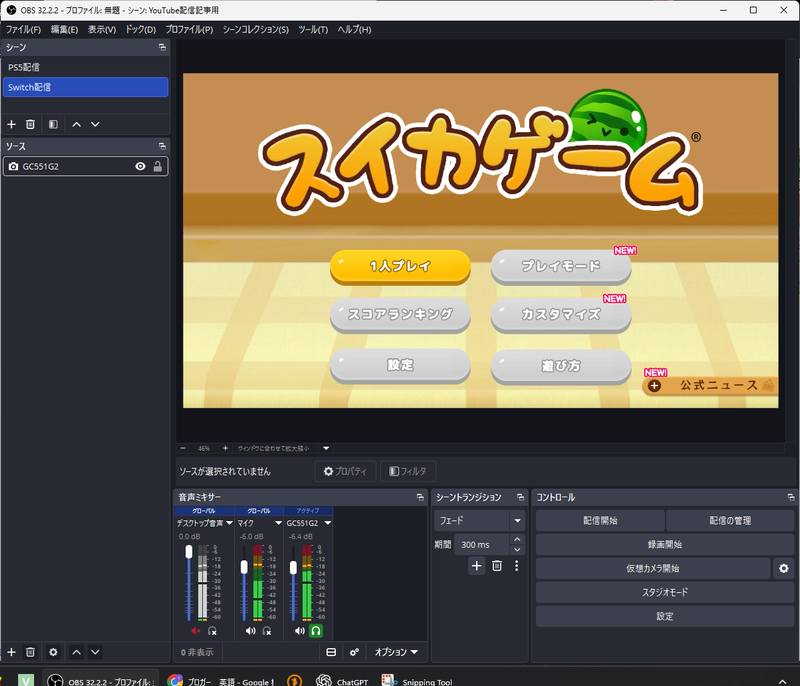
Task: Open the preview scaling dropdown arrow
Action: [326, 448]
